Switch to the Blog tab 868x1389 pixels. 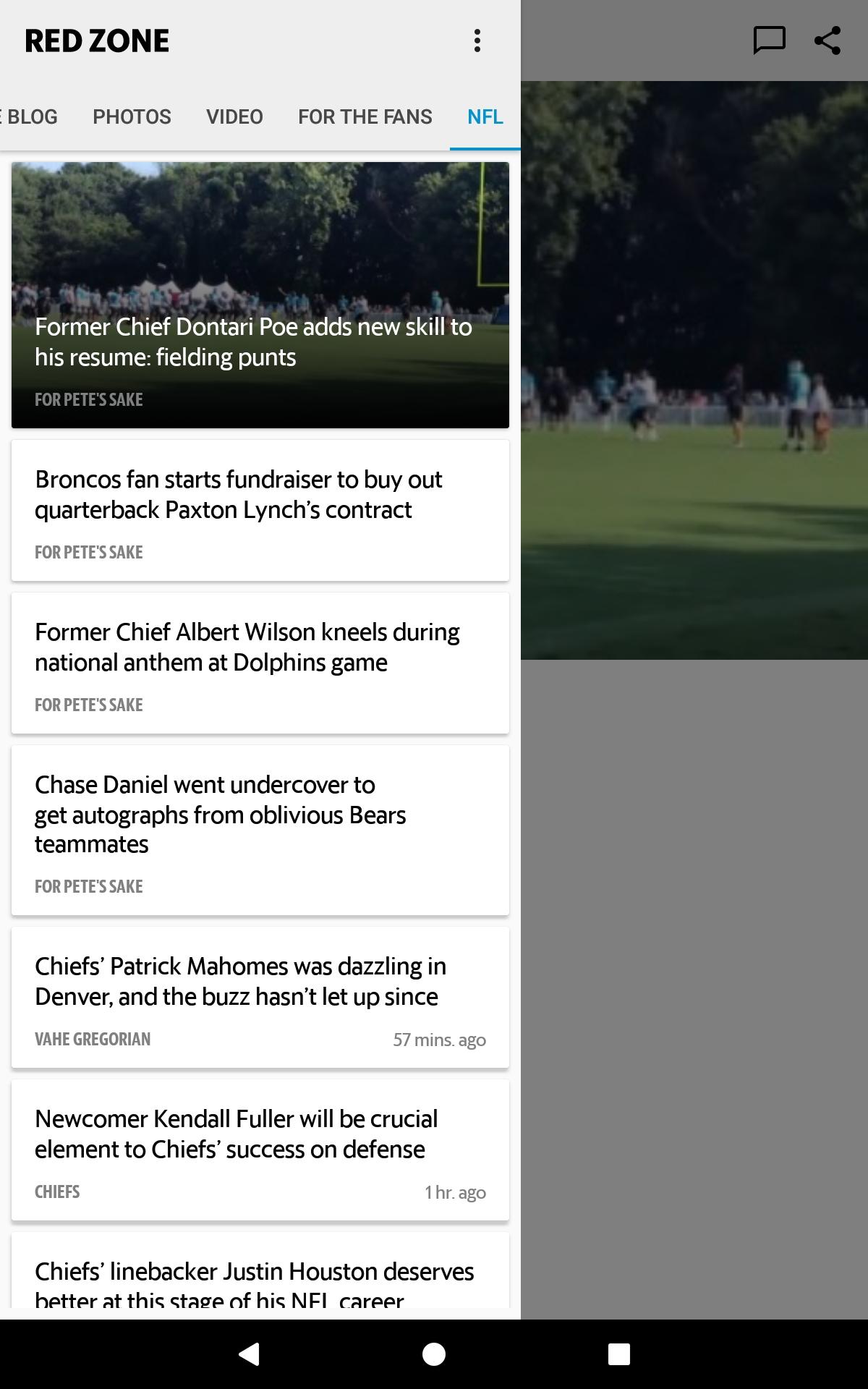pos(29,116)
